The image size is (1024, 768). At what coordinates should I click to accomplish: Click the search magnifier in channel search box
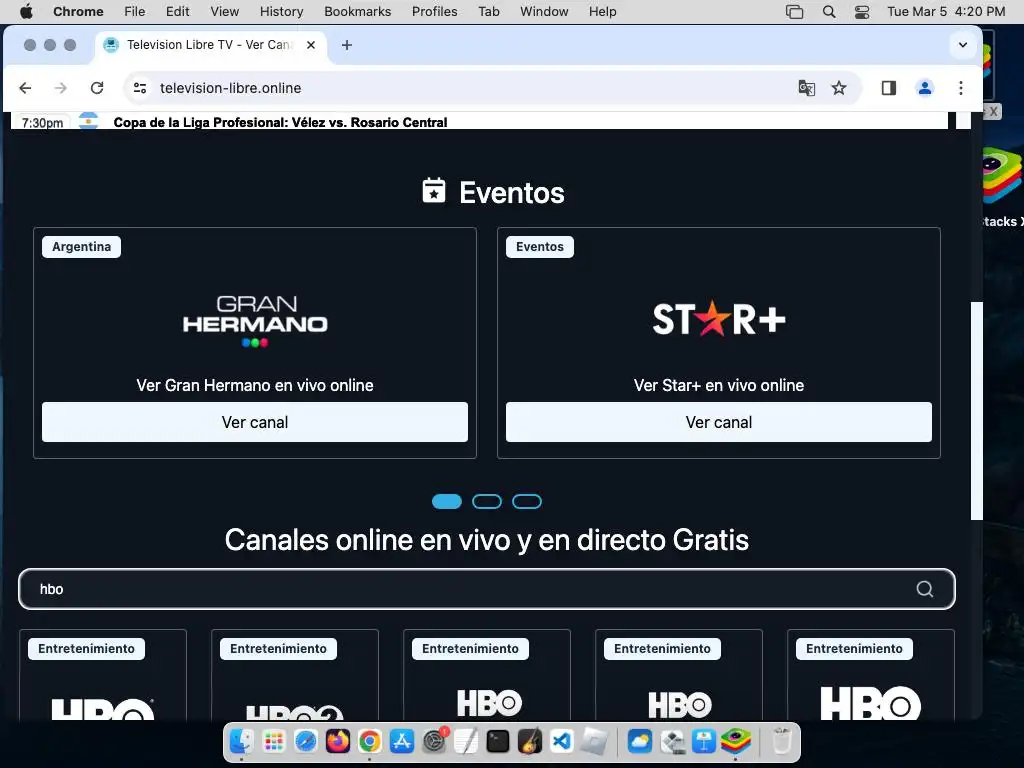(x=925, y=589)
